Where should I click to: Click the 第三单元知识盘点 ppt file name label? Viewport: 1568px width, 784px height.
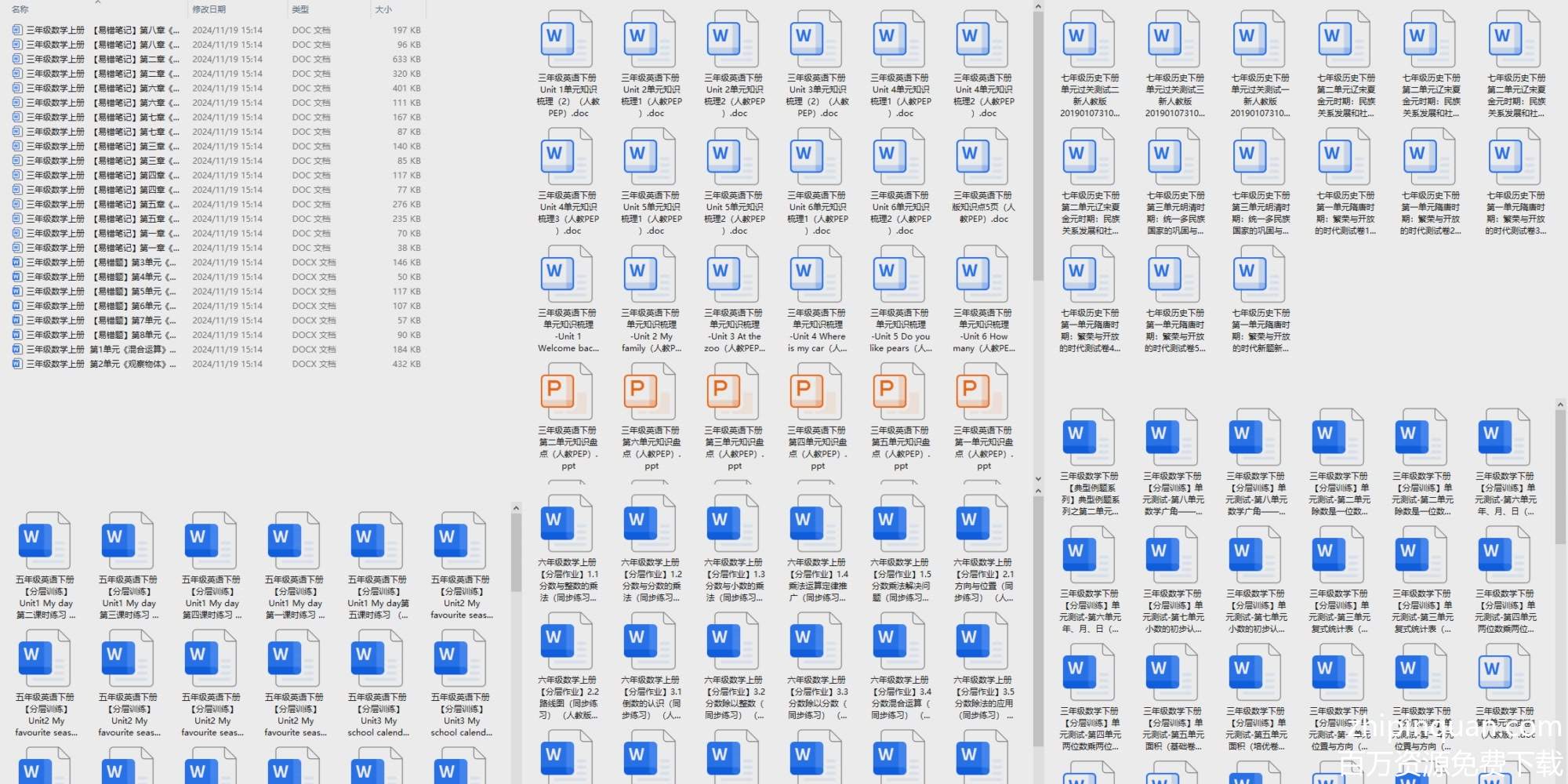pyautogui.click(x=734, y=448)
